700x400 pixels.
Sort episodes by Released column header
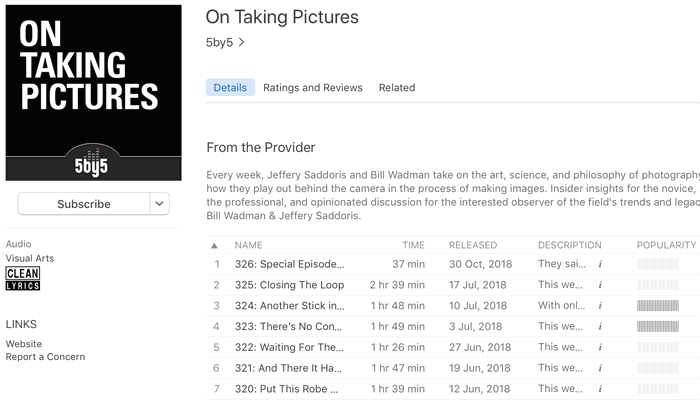[x=473, y=245]
